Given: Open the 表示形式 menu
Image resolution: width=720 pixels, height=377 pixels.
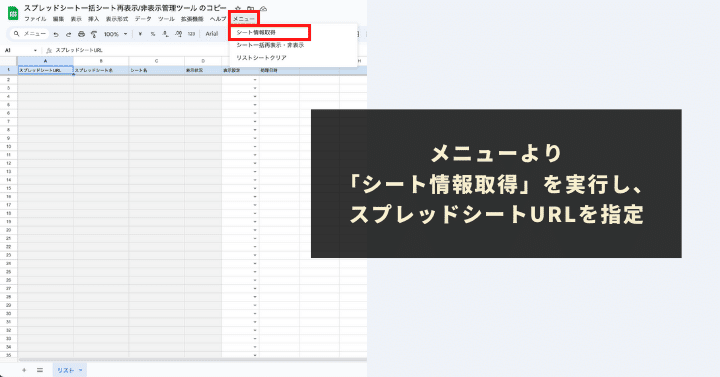Looking at the screenshot, I should [x=117, y=19].
